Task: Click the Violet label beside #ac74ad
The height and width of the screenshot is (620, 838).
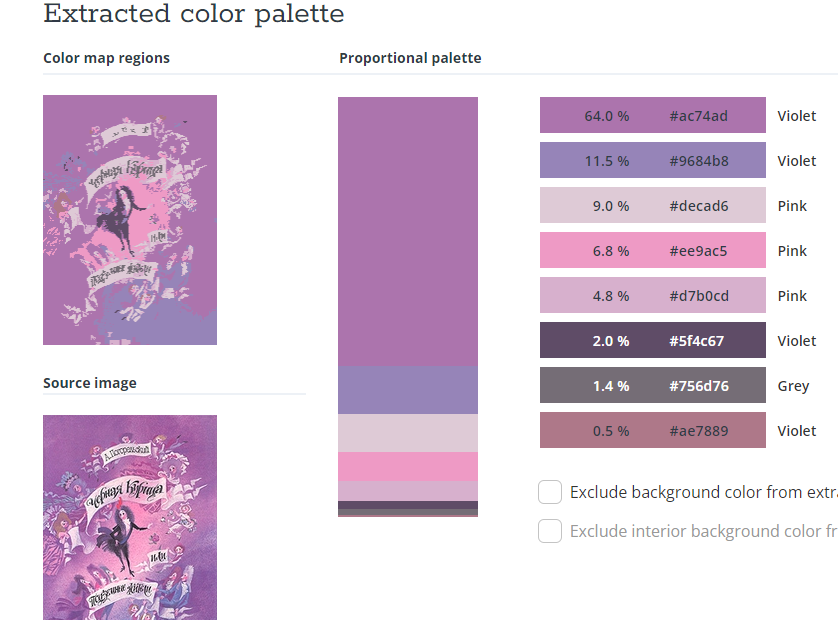Action: pos(796,115)
